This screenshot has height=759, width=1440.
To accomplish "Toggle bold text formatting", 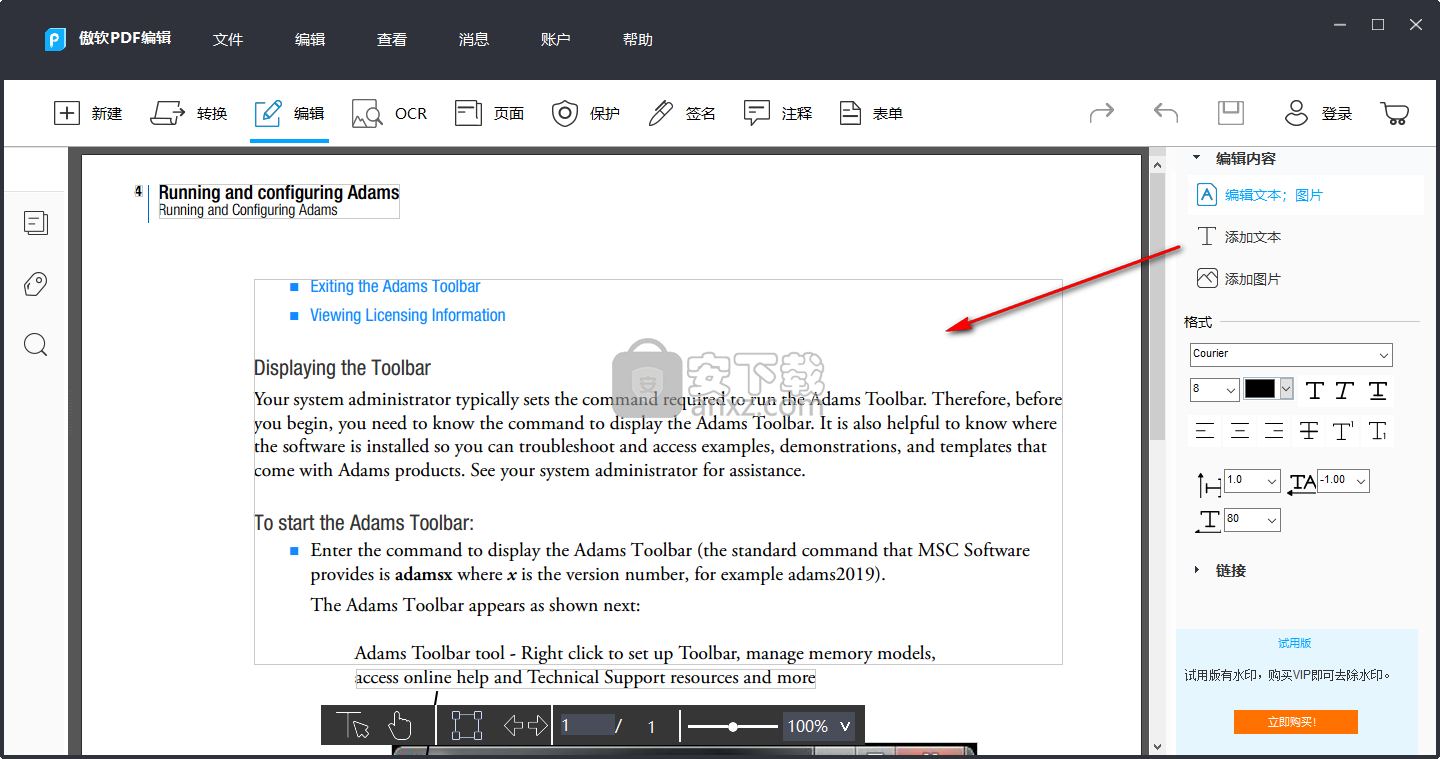I will 1315,390.
